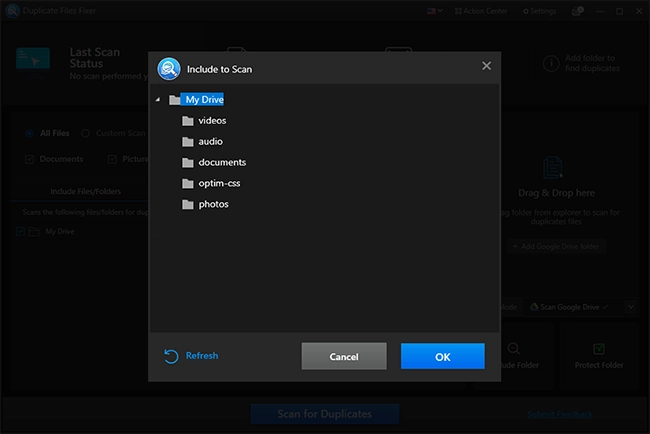Viewport: 650px width, 434px height.
Task: Click the info icon beside Add folder
Action: [551, 63]
